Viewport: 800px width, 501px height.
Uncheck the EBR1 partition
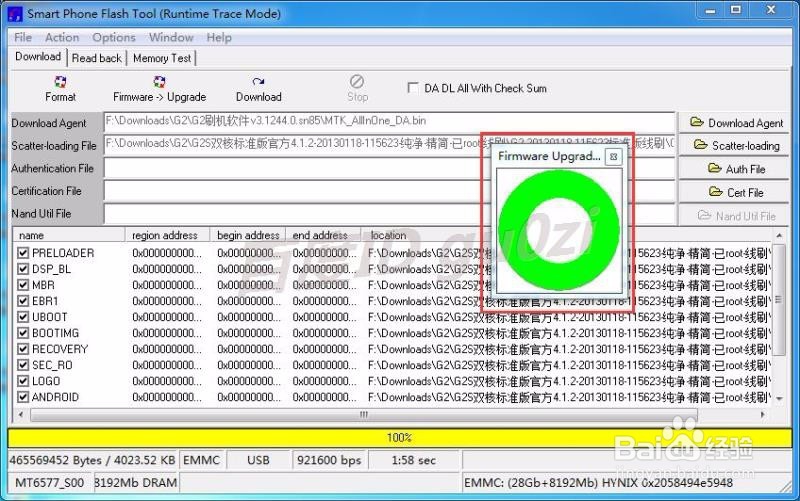(x=23, y=301)
